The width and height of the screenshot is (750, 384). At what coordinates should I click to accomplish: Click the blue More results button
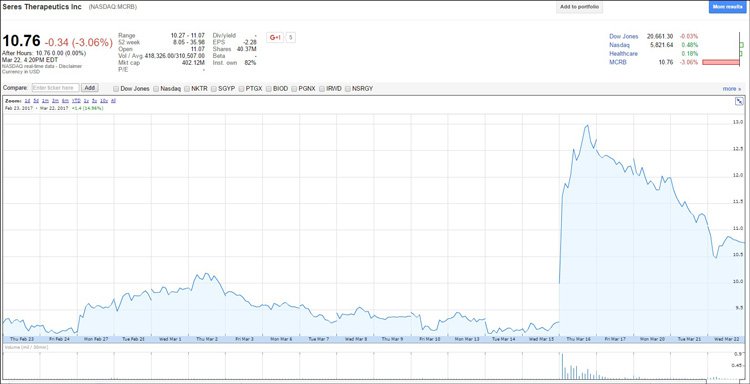[x=728, y=7]
